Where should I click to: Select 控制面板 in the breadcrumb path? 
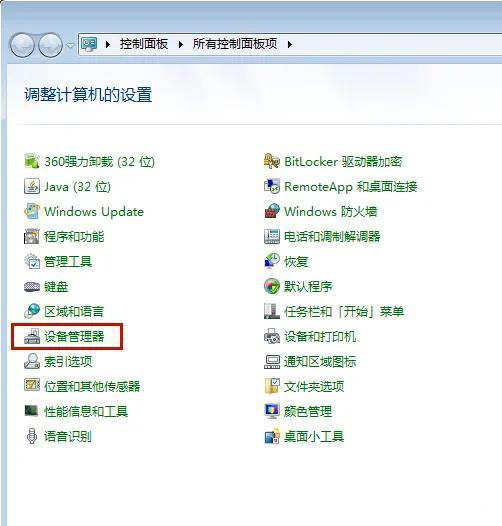(144, 44)
